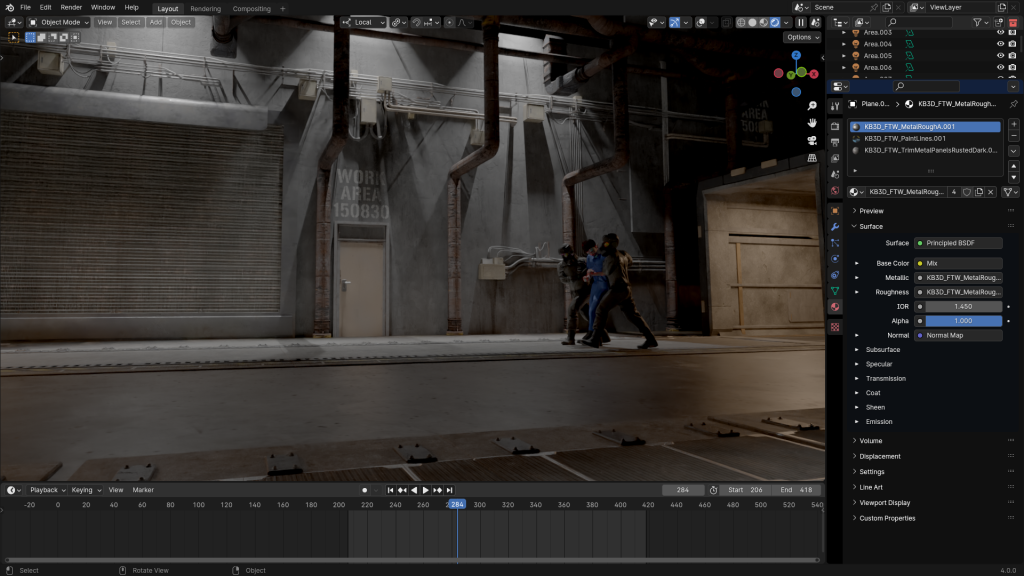The image size is (1024, 576).
Task: Hide Area.003 with its eye icon
Action: point(1000,32)
